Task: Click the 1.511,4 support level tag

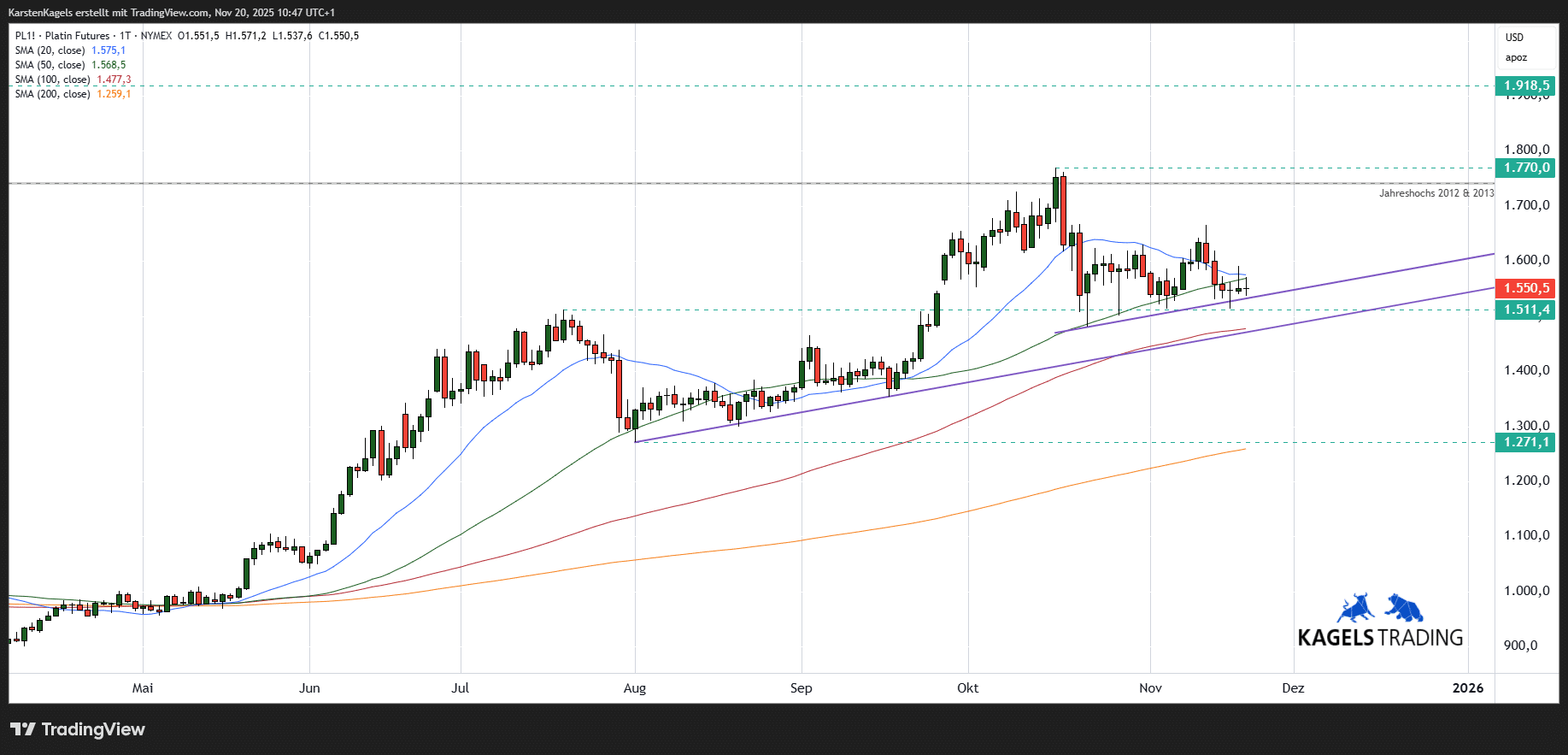Action: tap(1525, 310)
